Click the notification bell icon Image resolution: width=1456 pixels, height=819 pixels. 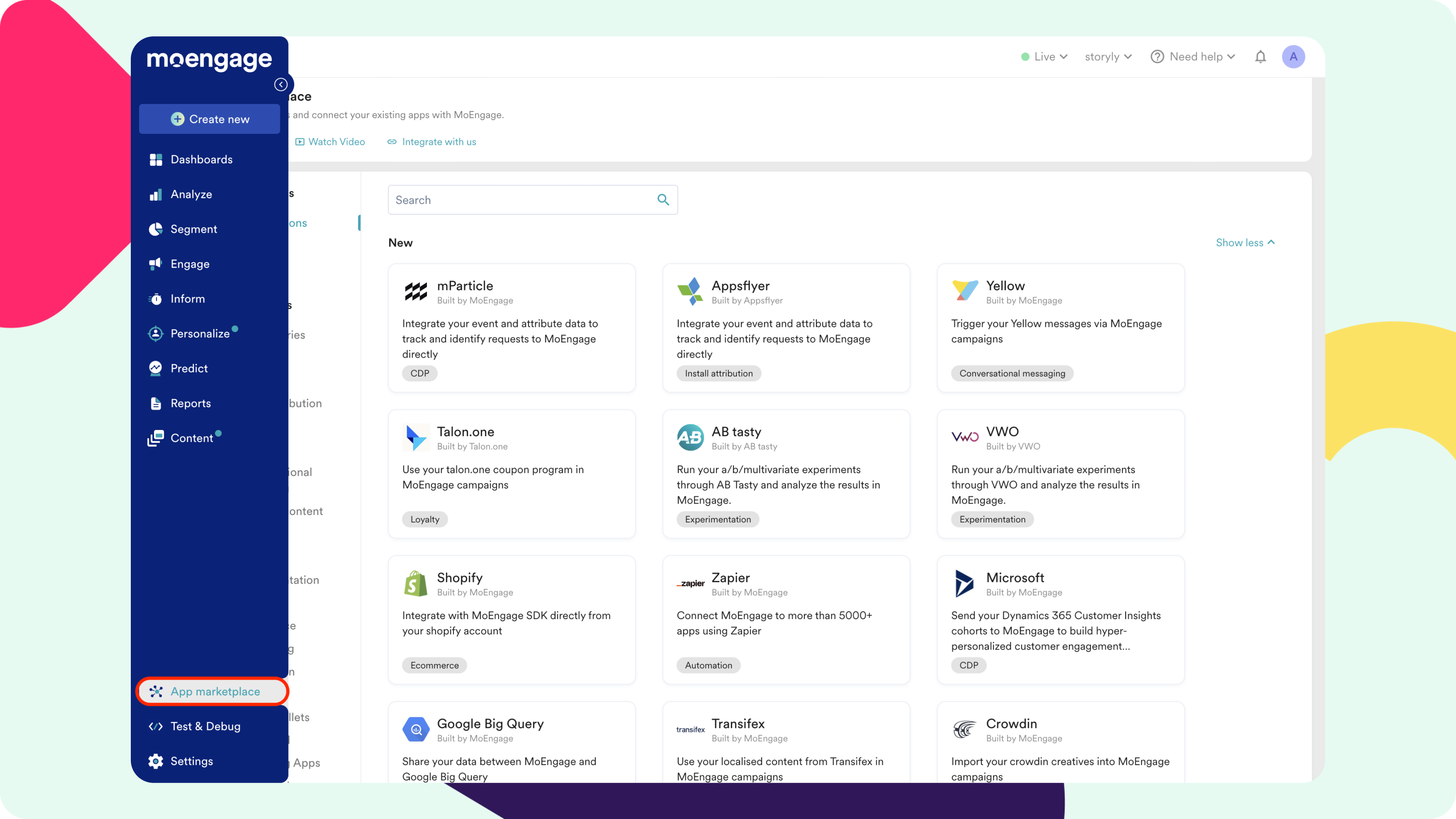(1260, 56)
